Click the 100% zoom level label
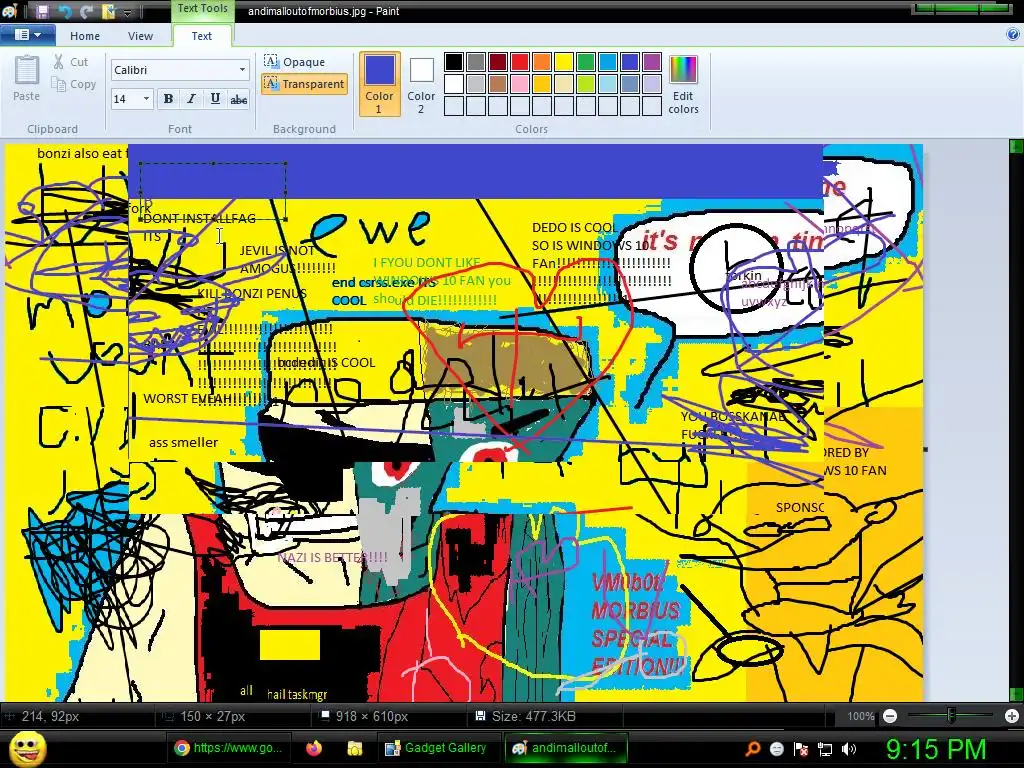This screenshot has width=1024, height=768. (860, 716)
